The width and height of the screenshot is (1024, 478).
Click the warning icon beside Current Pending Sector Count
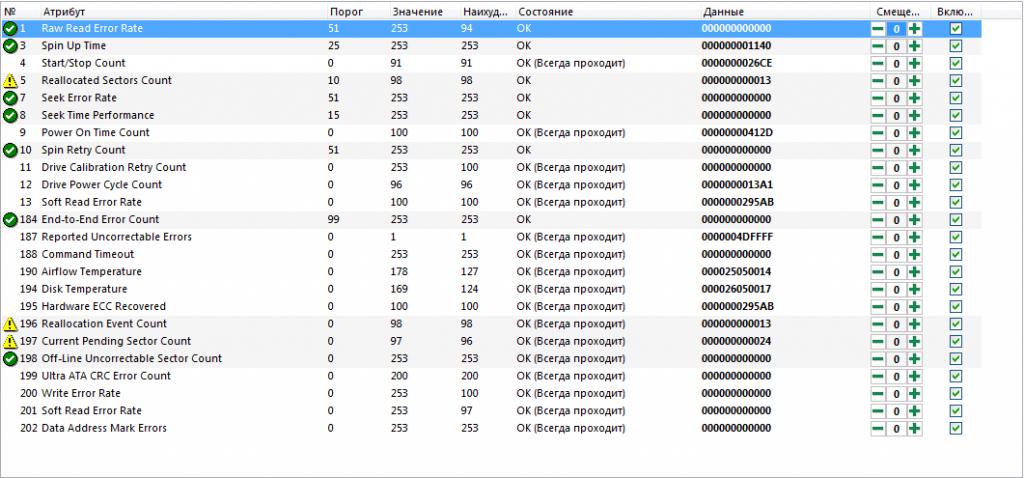pyautogui.click(x=10, y=342)
